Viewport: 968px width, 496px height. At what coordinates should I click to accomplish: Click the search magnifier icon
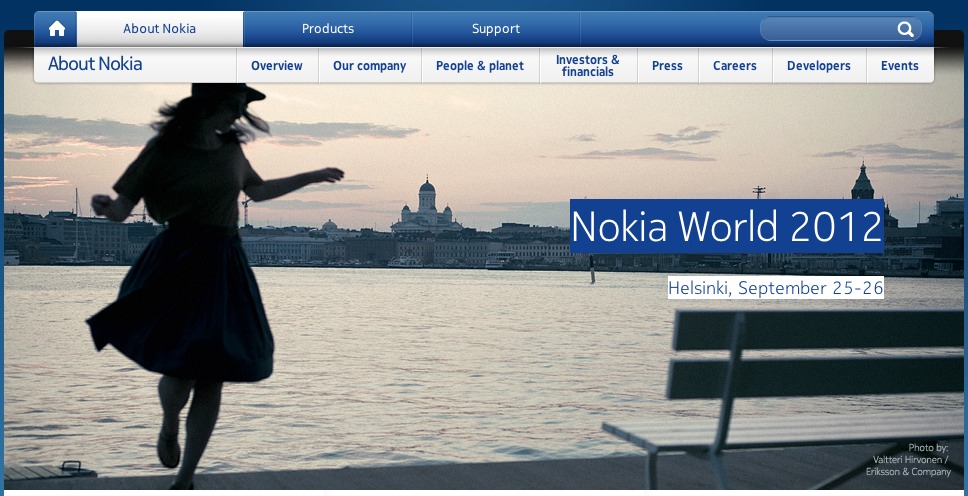tap(905, 29)
